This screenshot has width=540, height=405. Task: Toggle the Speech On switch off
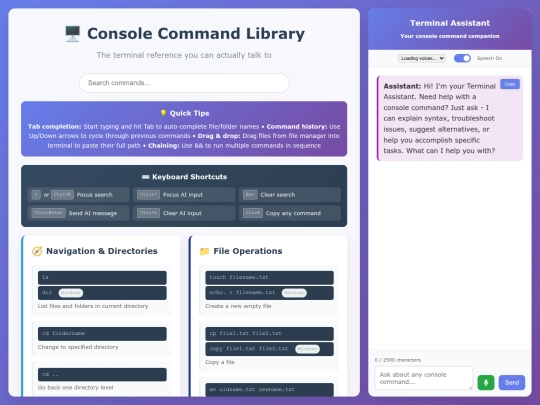(x=462, y=58)
